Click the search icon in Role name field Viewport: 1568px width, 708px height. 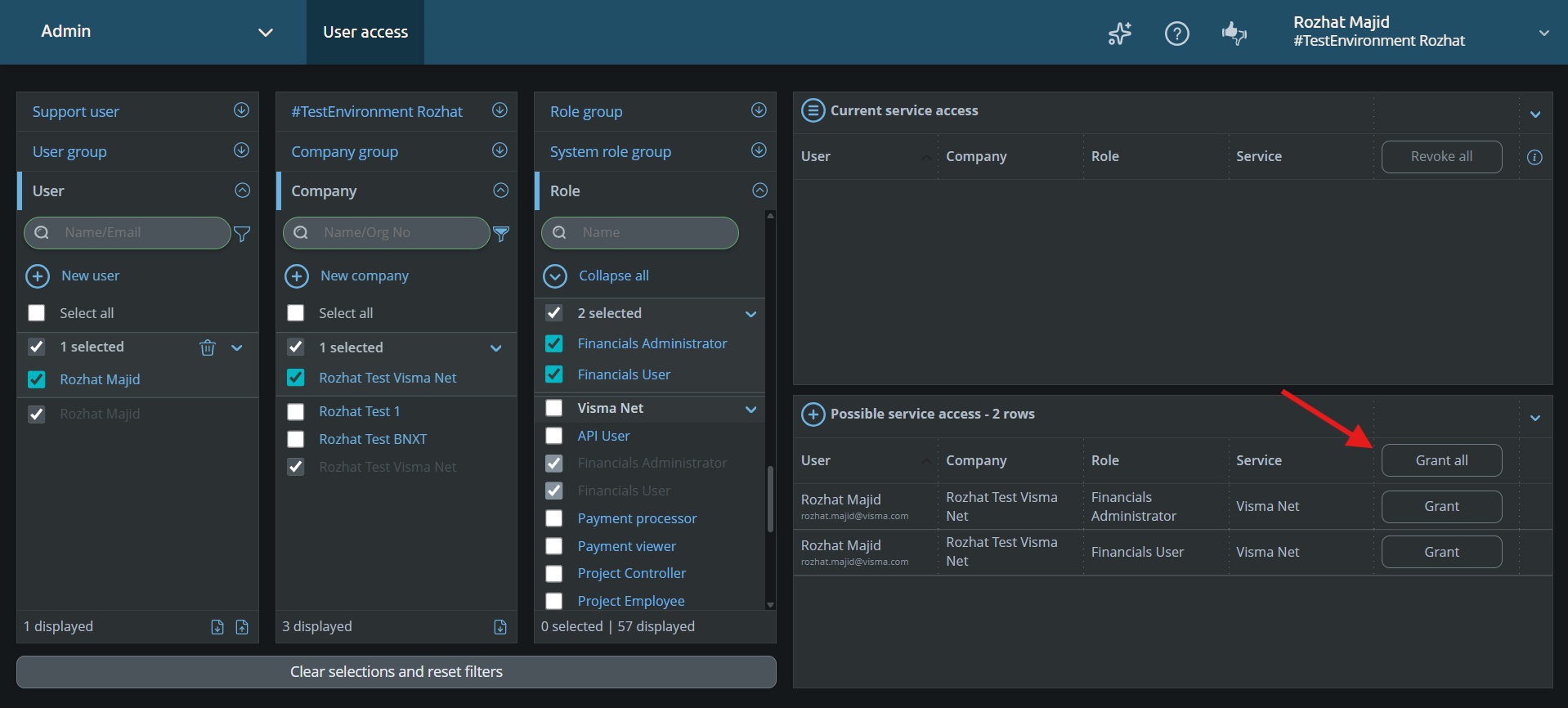click(559, 233)
